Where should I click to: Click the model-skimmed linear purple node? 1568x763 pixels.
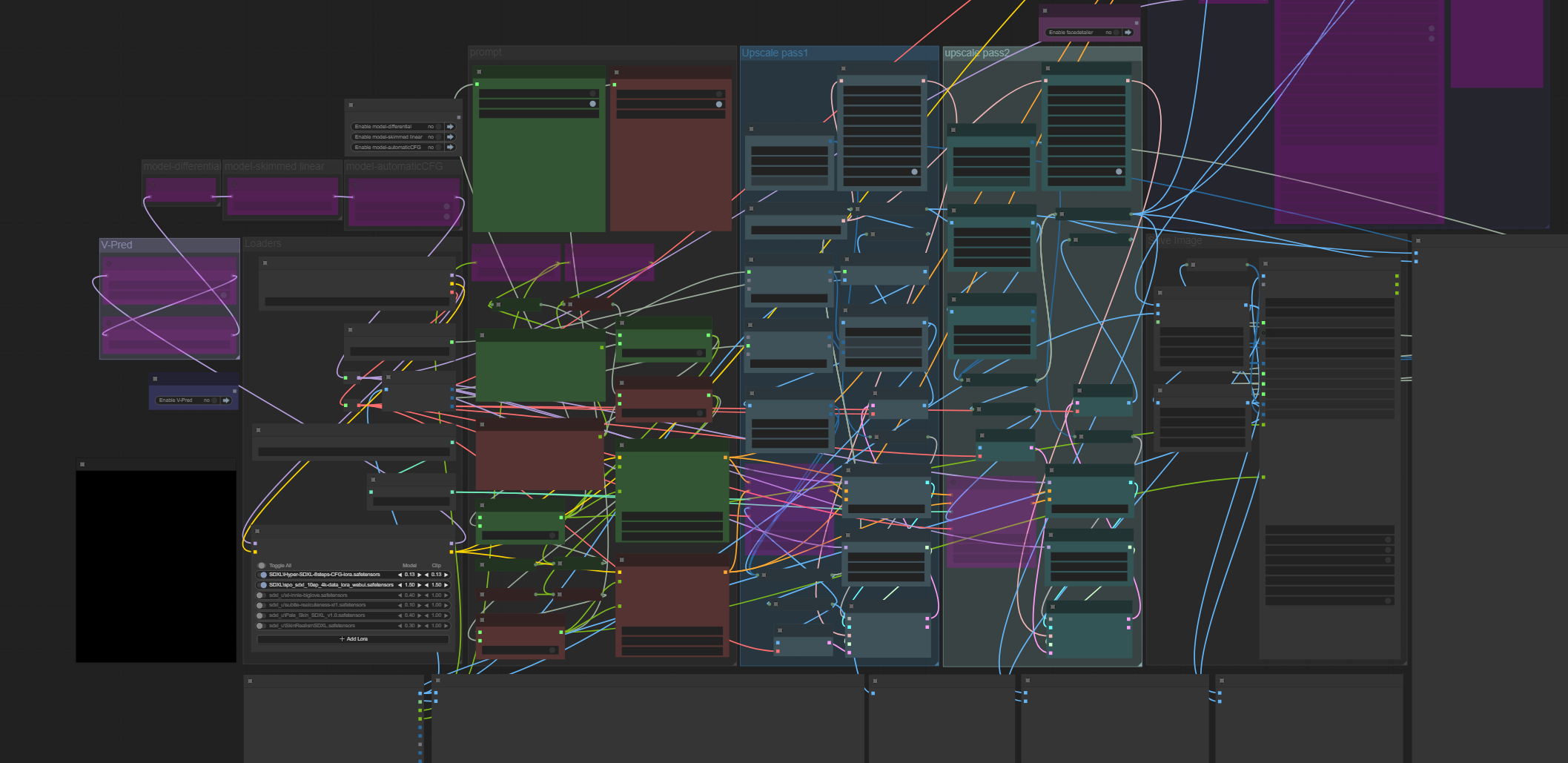[282, 196]
